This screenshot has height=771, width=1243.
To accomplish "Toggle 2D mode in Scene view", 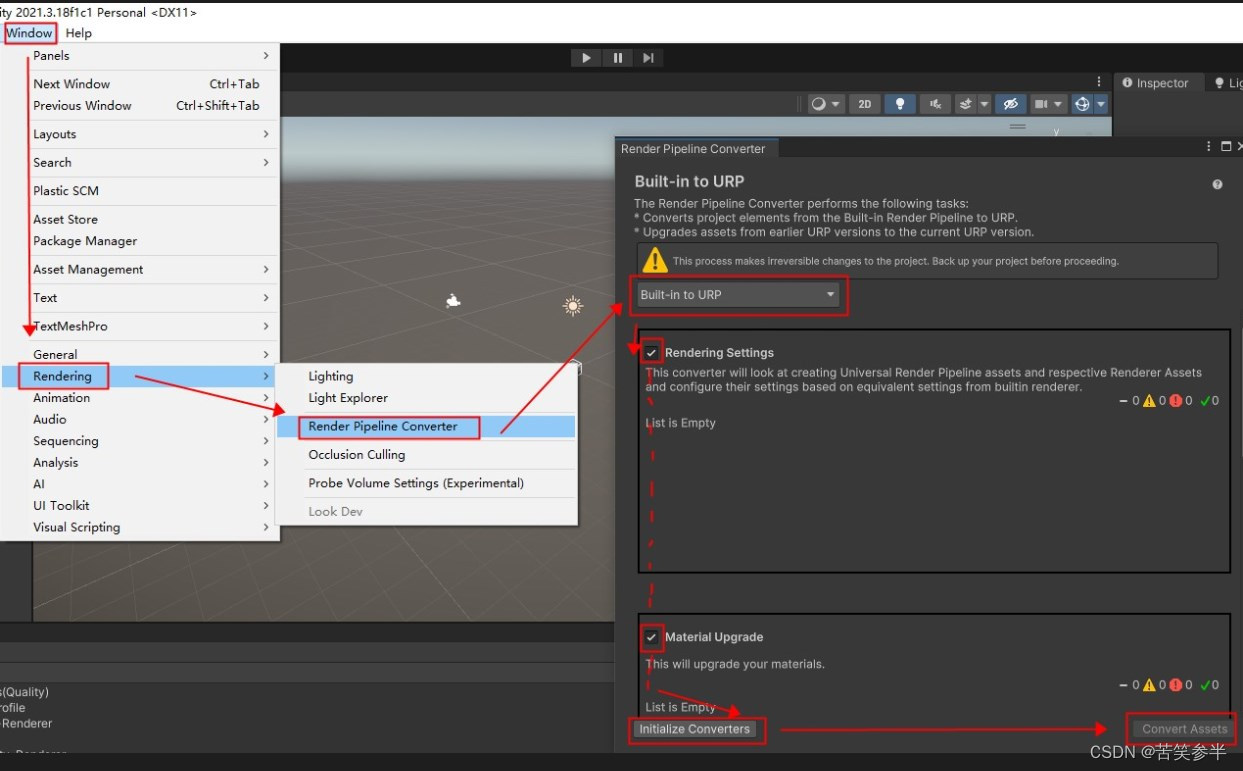I will (864, 103).
